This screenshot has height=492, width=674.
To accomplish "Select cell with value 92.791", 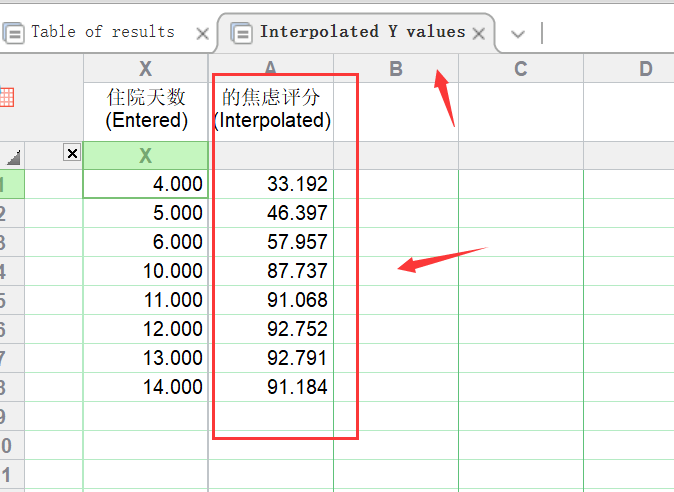I will tap(271, 358).
